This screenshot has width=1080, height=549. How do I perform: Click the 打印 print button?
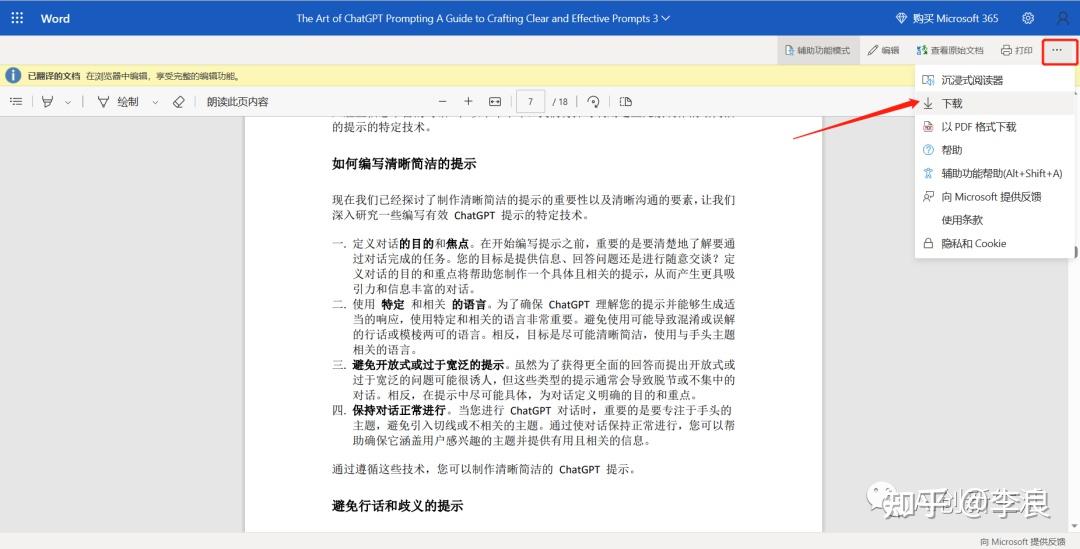[1017, 50]
